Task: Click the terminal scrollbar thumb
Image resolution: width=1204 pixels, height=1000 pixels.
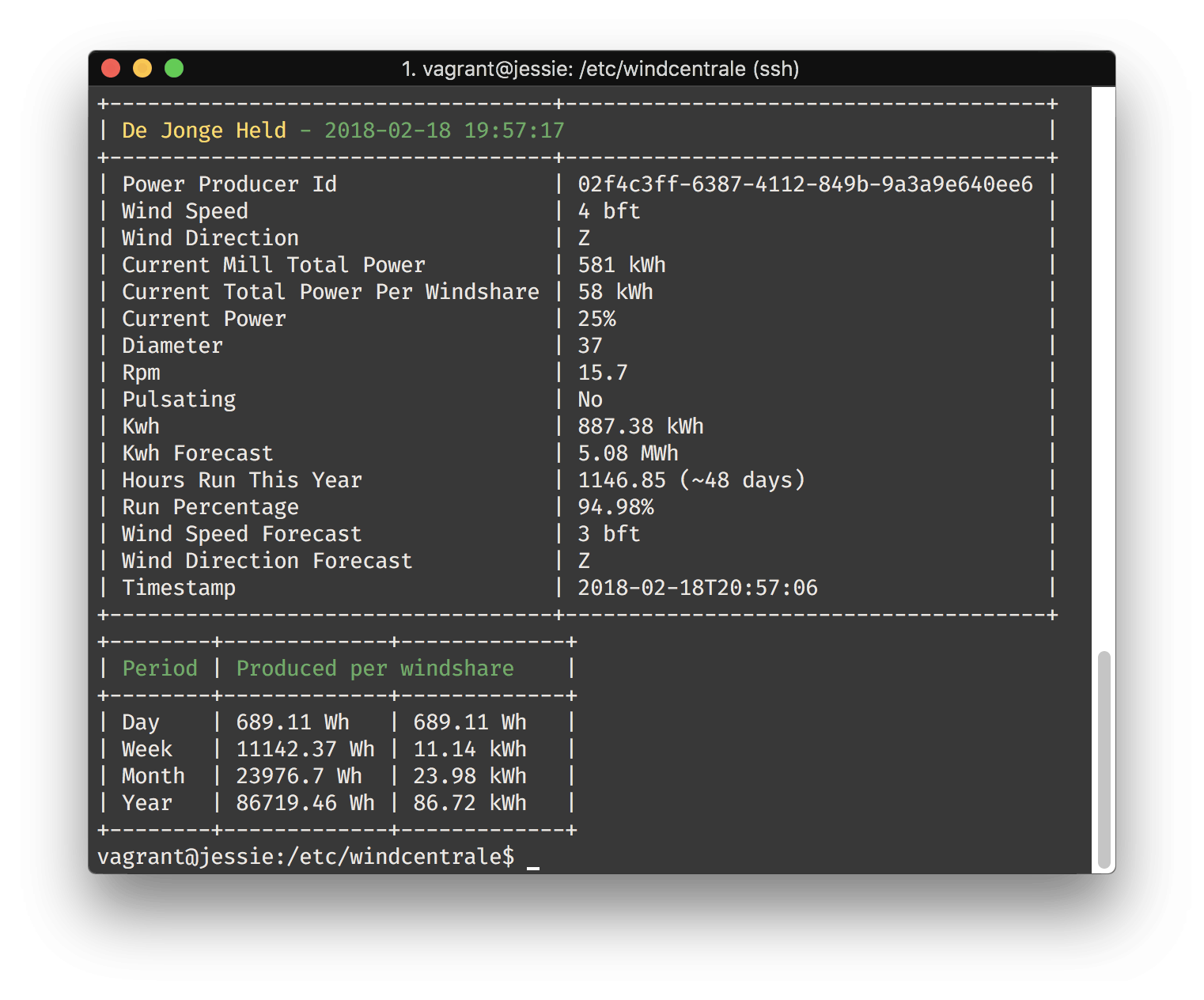Action: click(1104, 761)
